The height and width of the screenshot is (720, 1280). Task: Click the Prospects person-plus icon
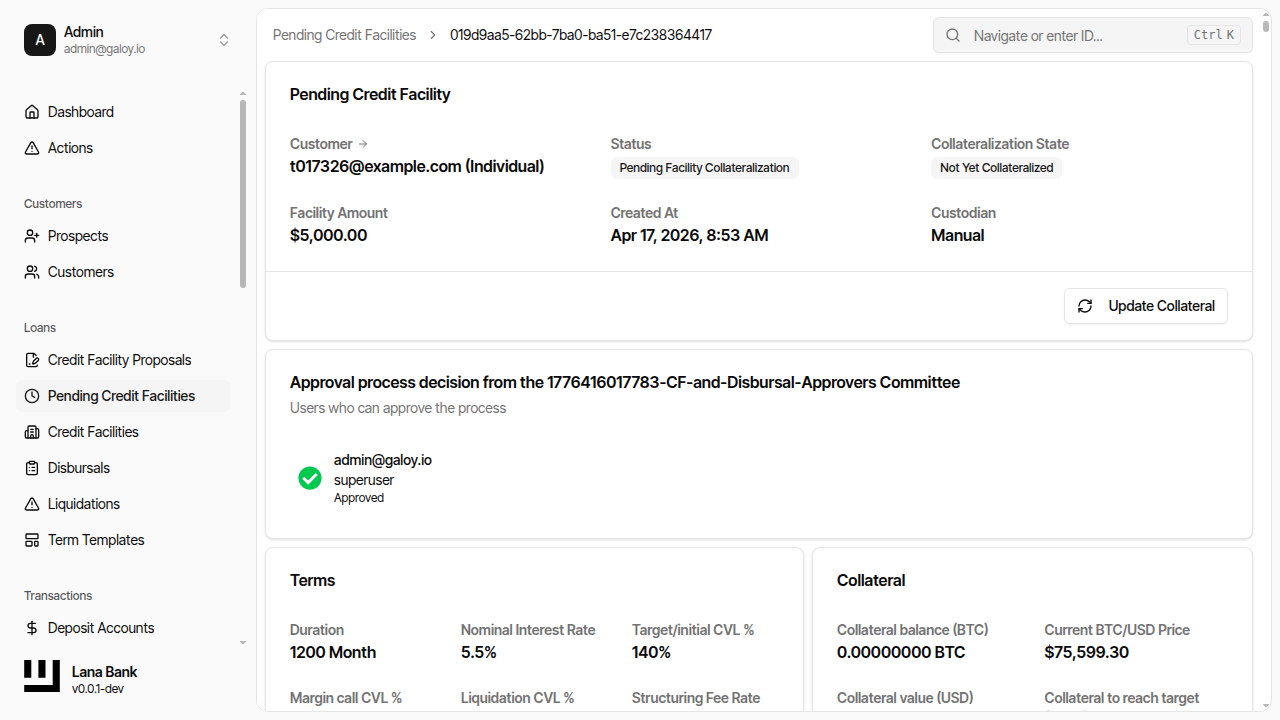coord(32,236)
